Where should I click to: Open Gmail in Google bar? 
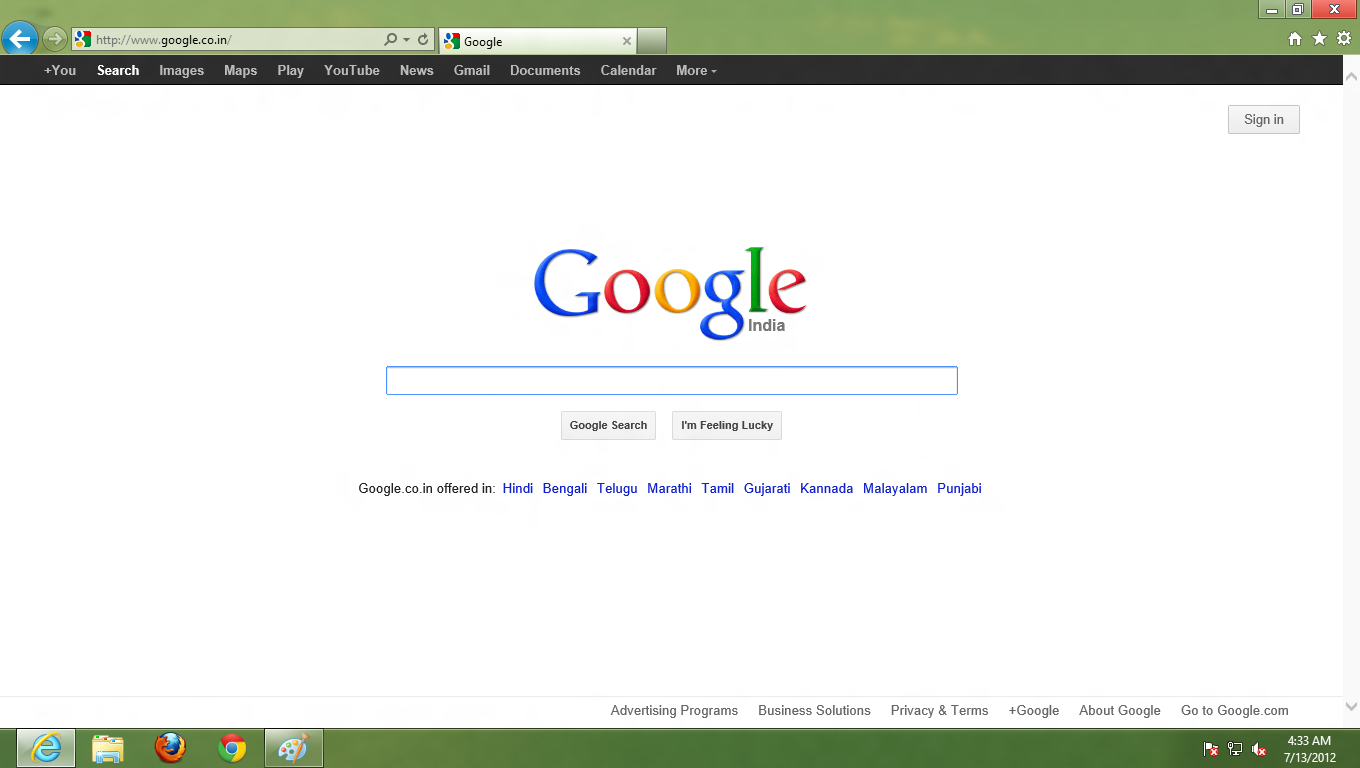coord(472,70)
